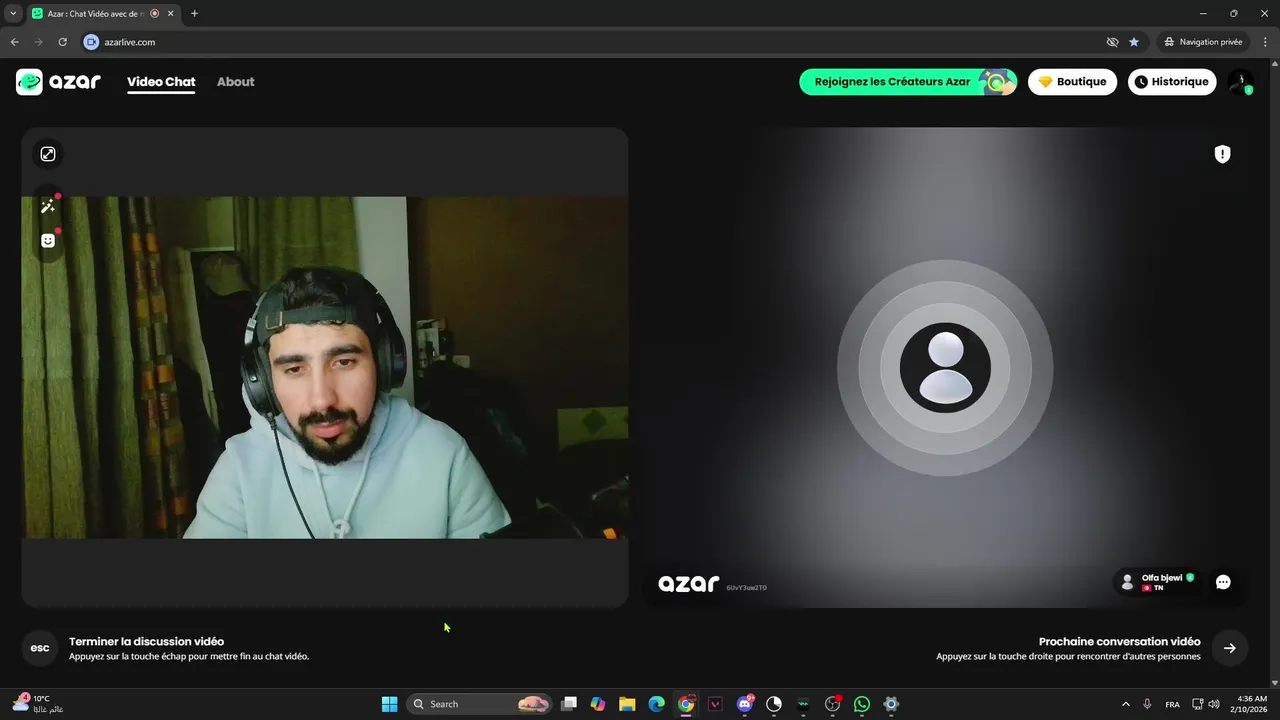
Task: Open volume tray control
Action: tap(1214, 704)
